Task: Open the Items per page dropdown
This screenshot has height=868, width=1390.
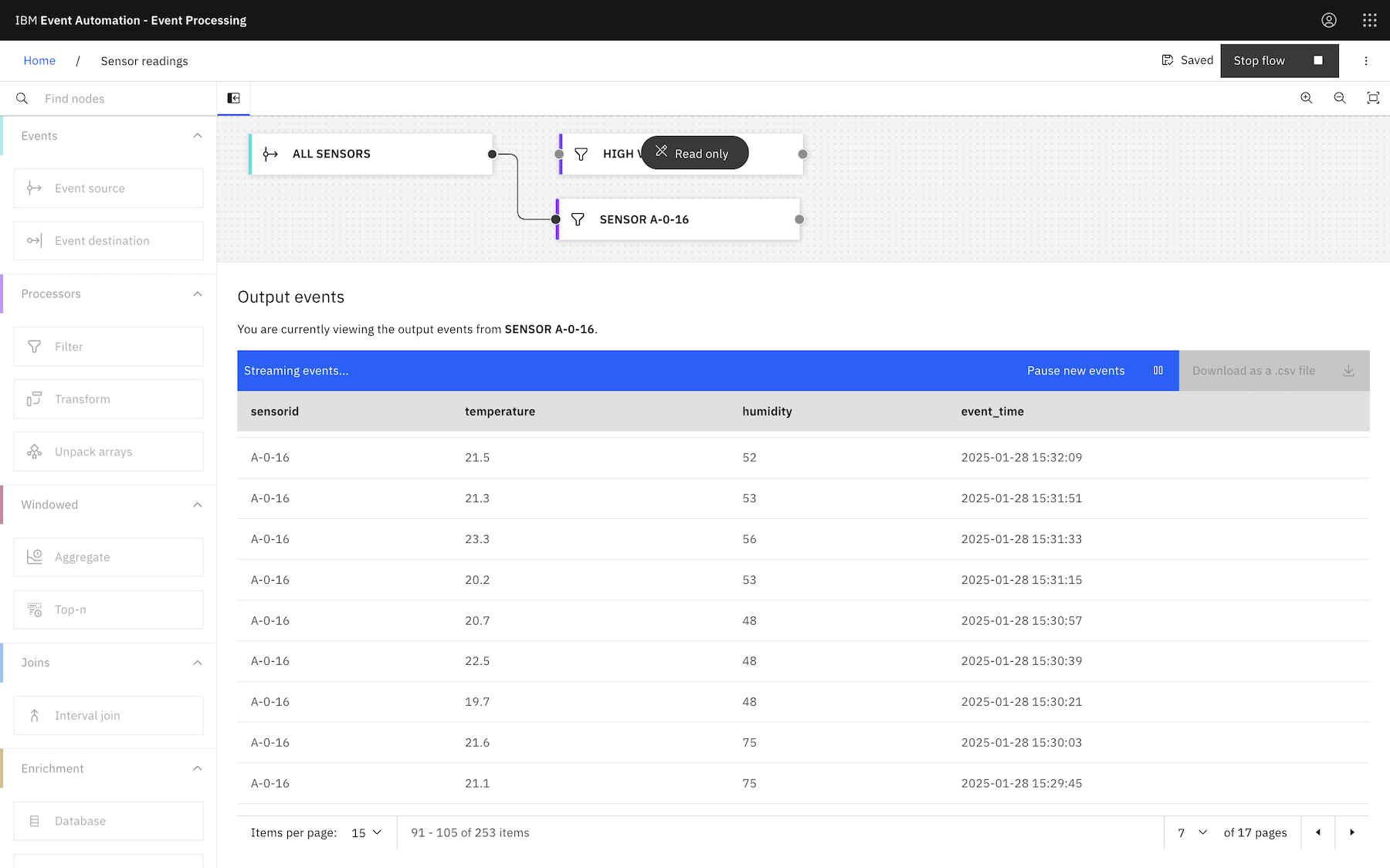Action: pyautogui.click(x=366, y=832)
